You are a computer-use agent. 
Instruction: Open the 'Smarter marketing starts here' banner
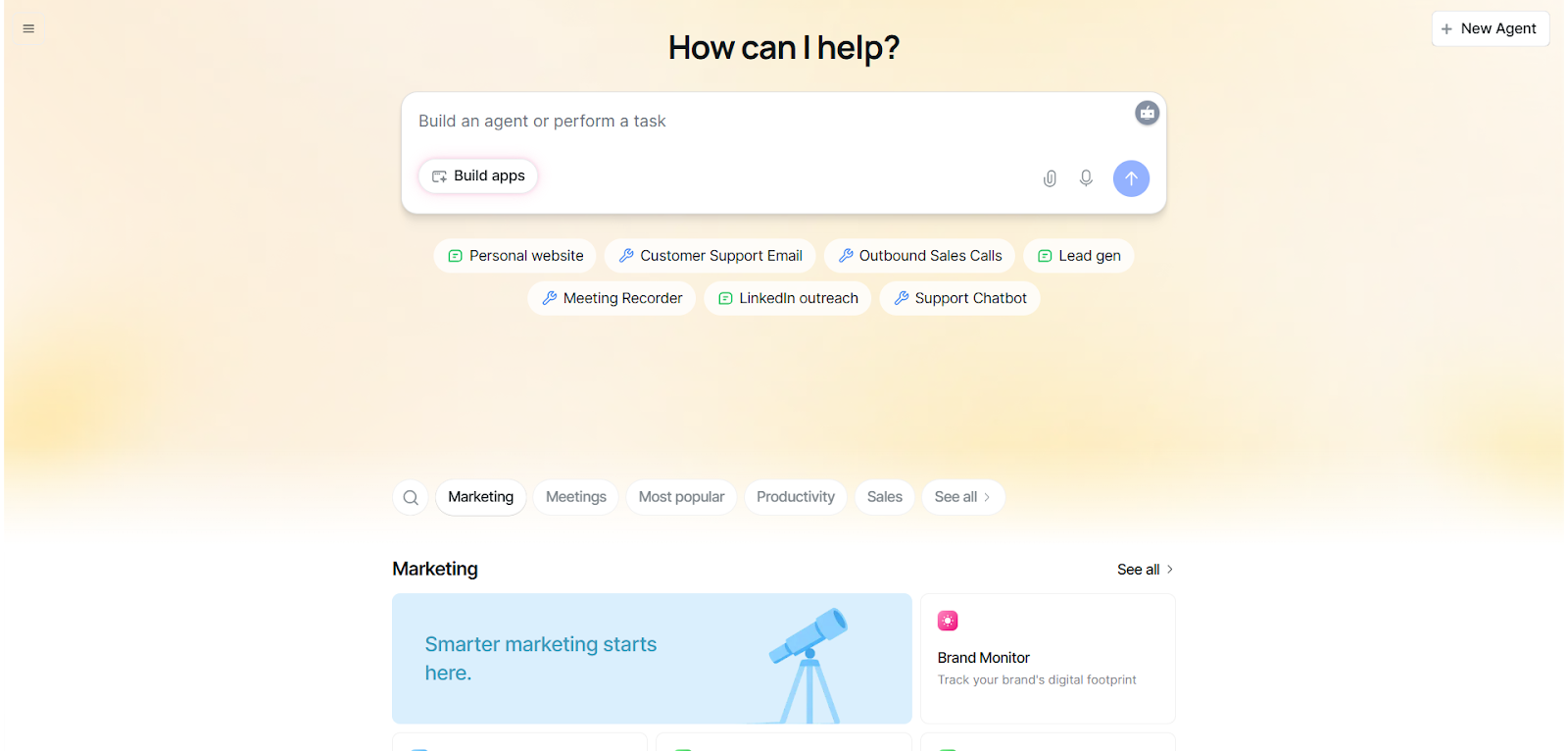click(x=652, y=659)
